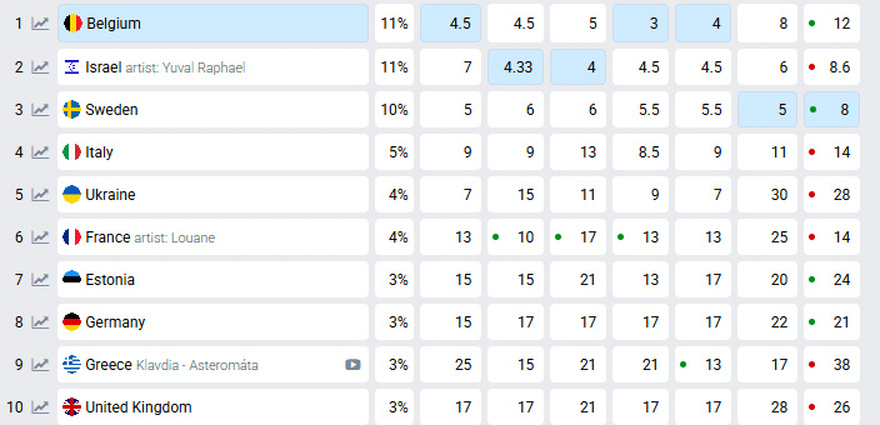
Task: Click the trend graph icon beside Israel
Action: (40, 67)
